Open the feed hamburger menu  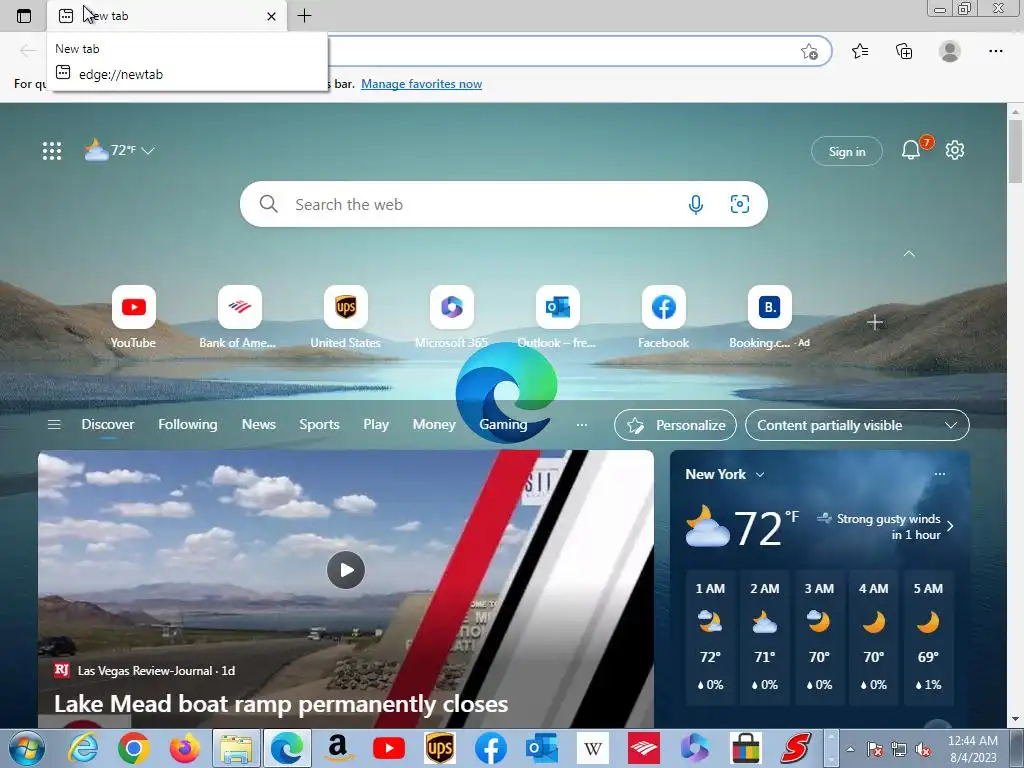tap(54, 425)
